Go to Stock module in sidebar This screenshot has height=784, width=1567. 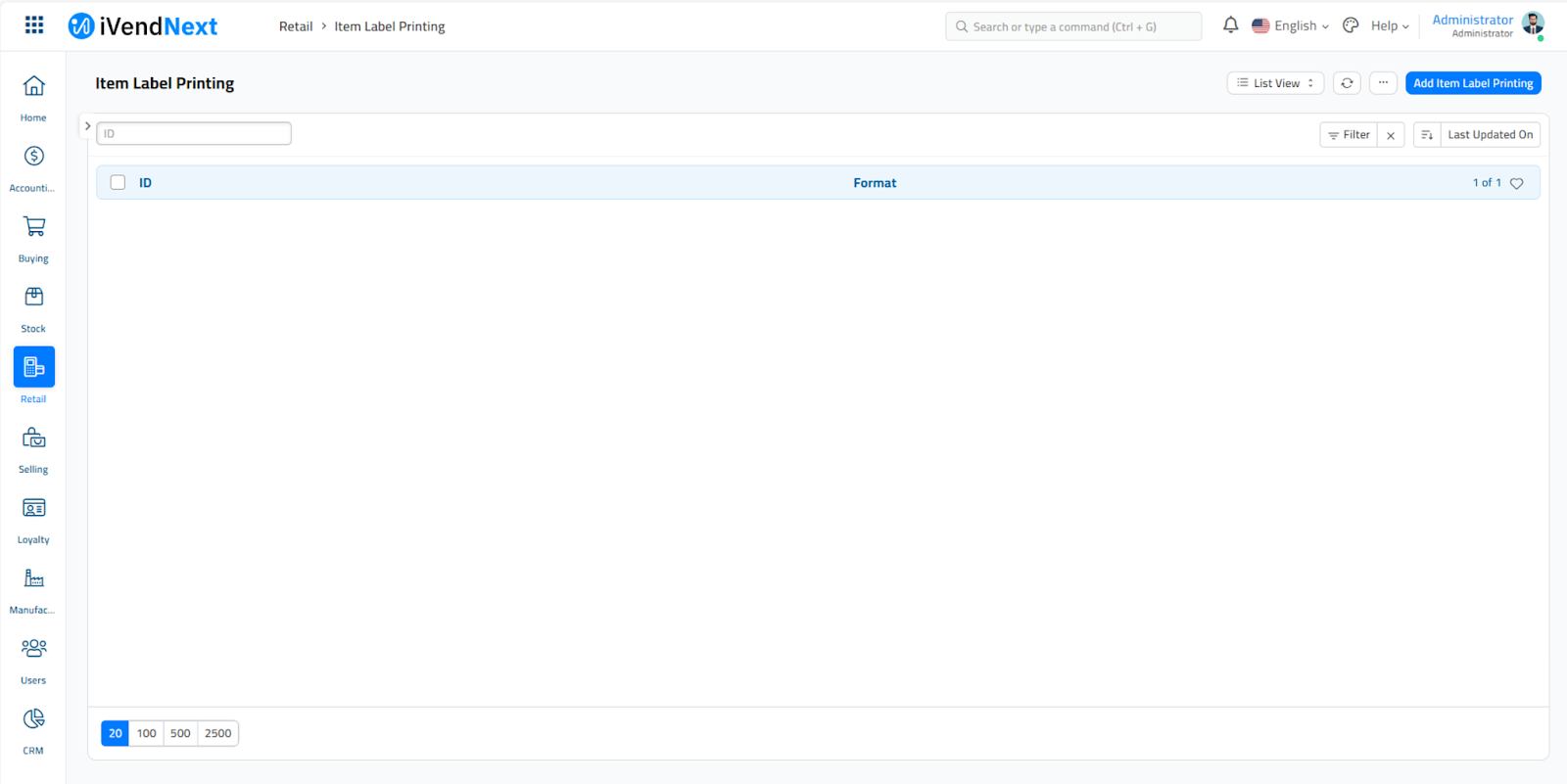coord(33,298)
